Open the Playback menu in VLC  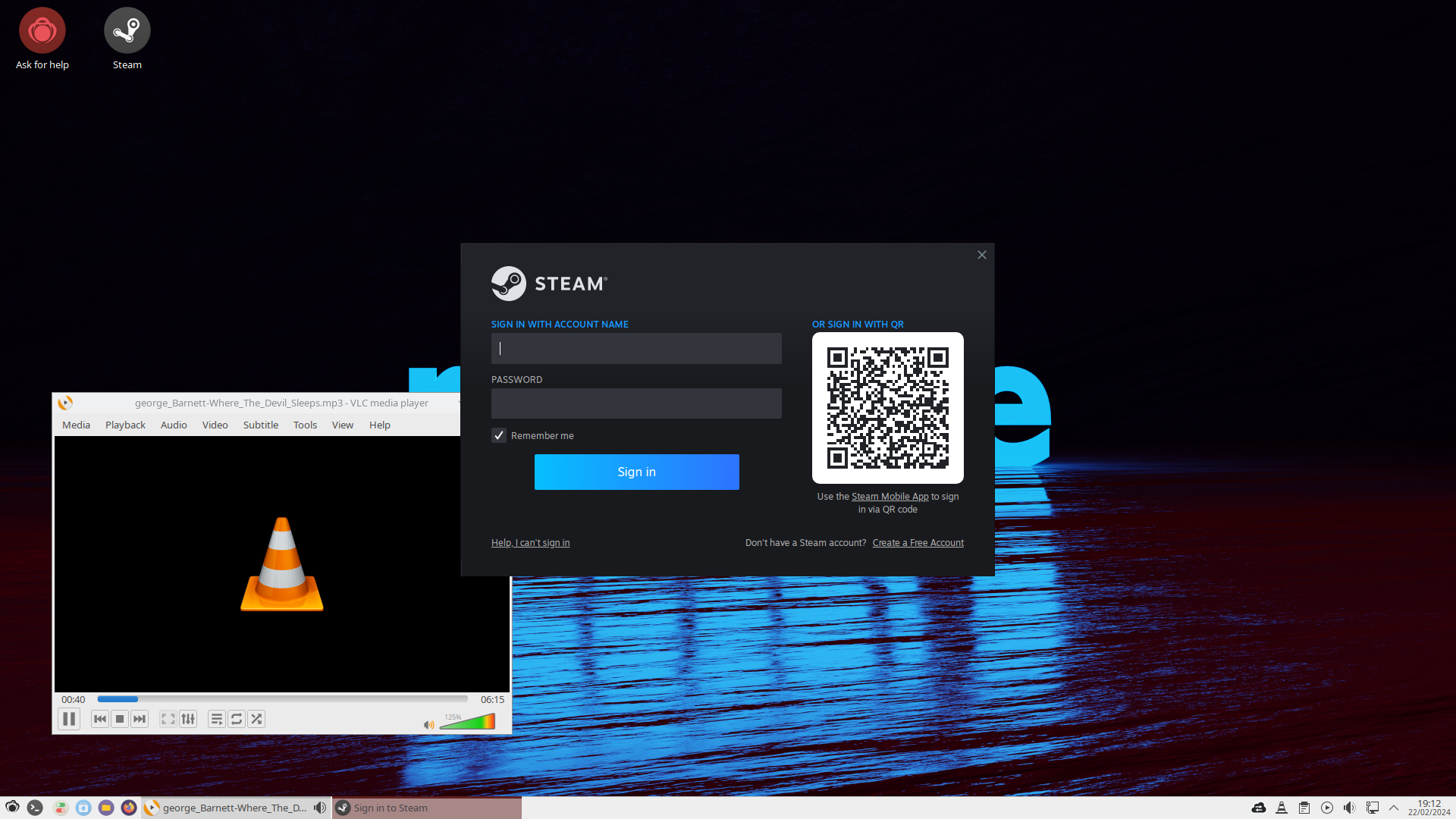click(x=125, y=425)
